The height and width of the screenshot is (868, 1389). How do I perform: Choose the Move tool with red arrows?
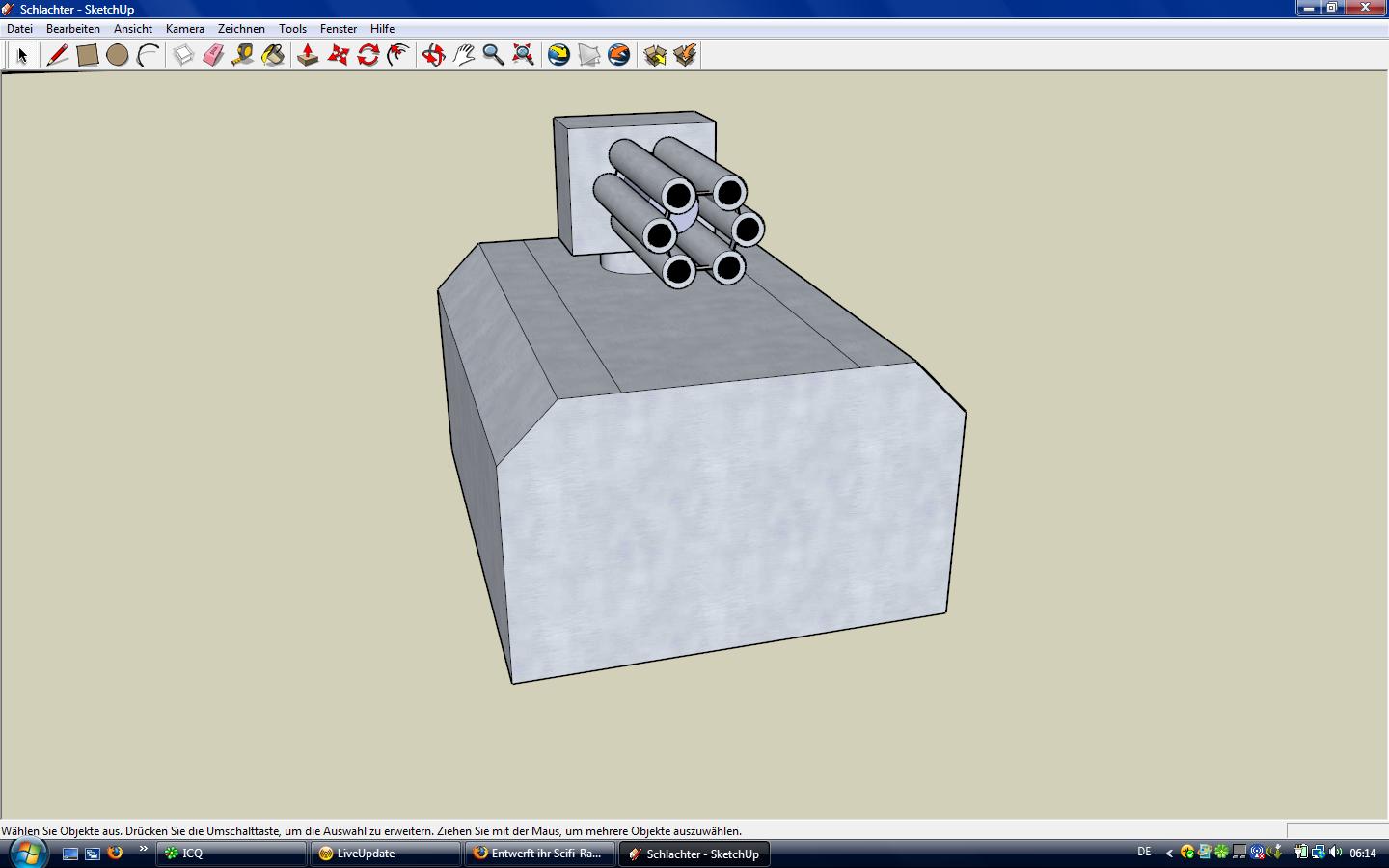pyautogui.click(x=338, y=56)
